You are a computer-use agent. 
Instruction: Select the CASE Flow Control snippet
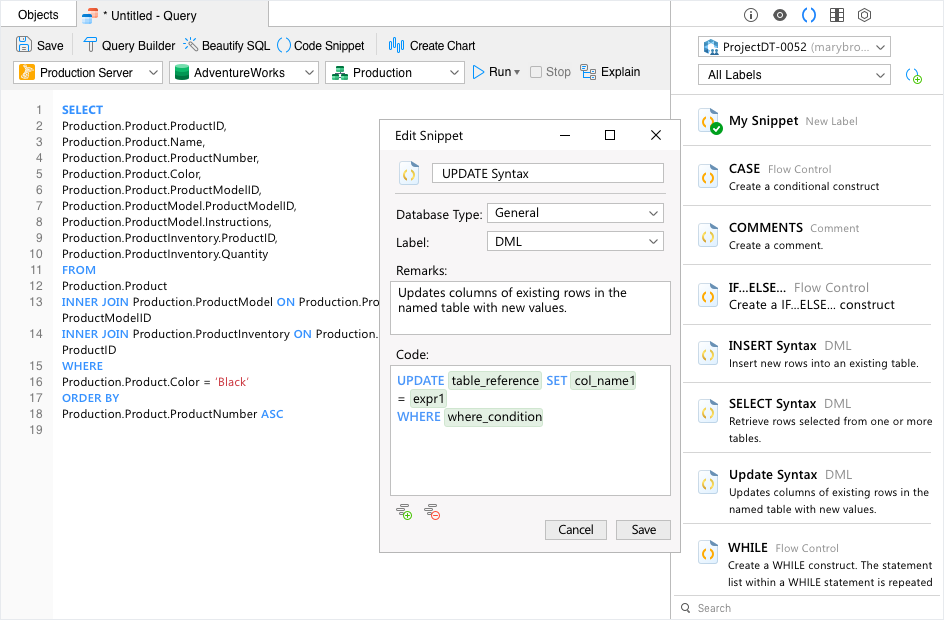point(805,177)
